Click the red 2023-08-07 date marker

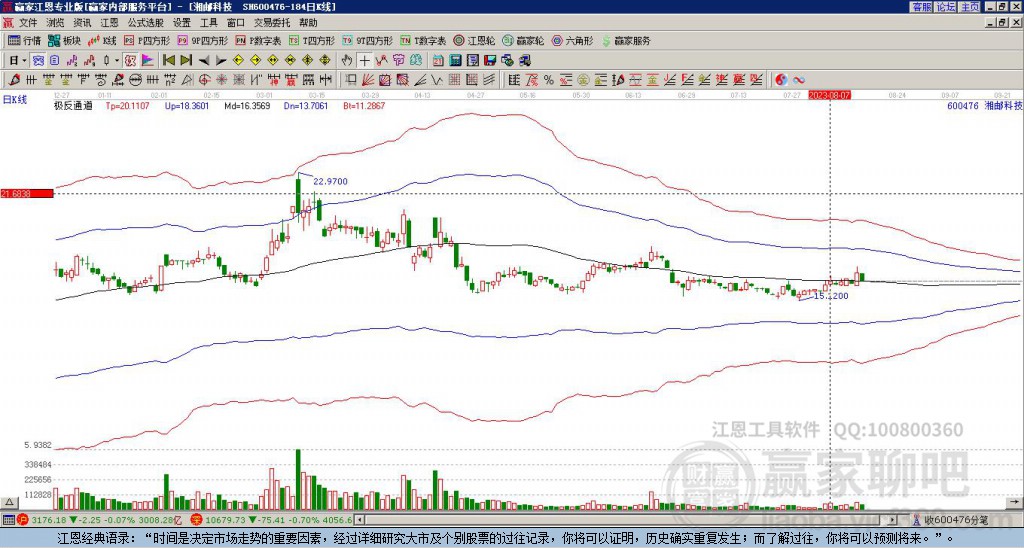(x=829, y=95)
